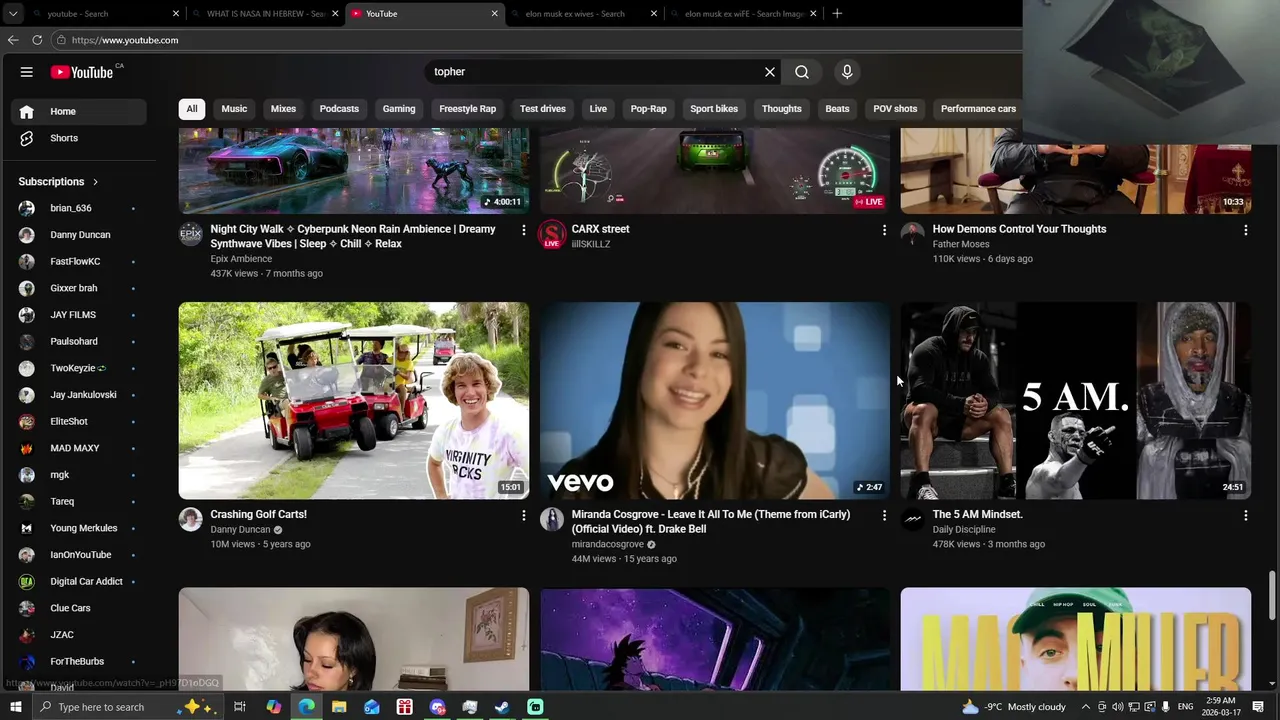Viewport: 1280px width, 720px height.
Task: Open Danny Duncan channel in the sidebar
Action: (x=79, y=235)
